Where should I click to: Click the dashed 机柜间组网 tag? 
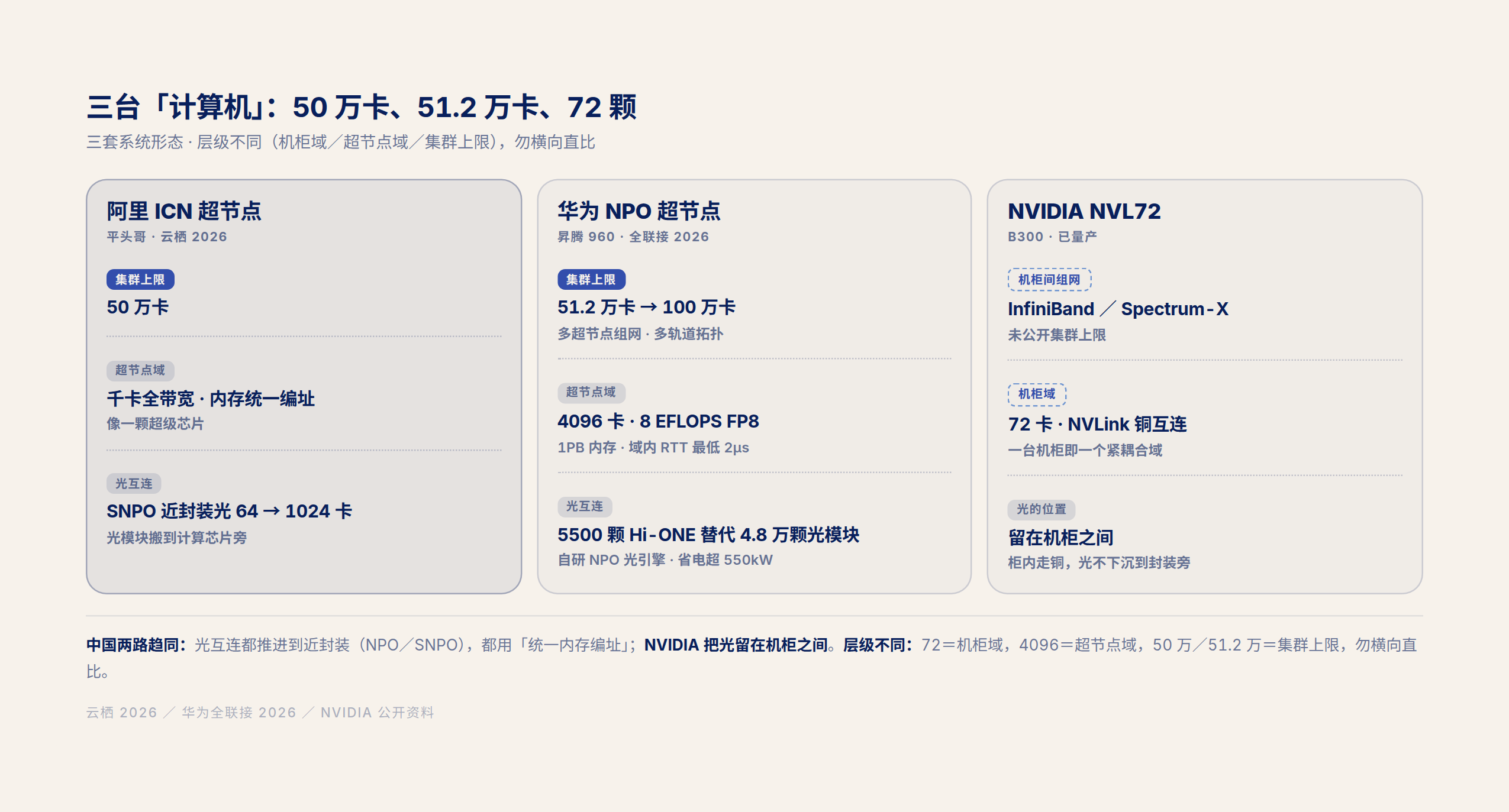point(1049,279)
